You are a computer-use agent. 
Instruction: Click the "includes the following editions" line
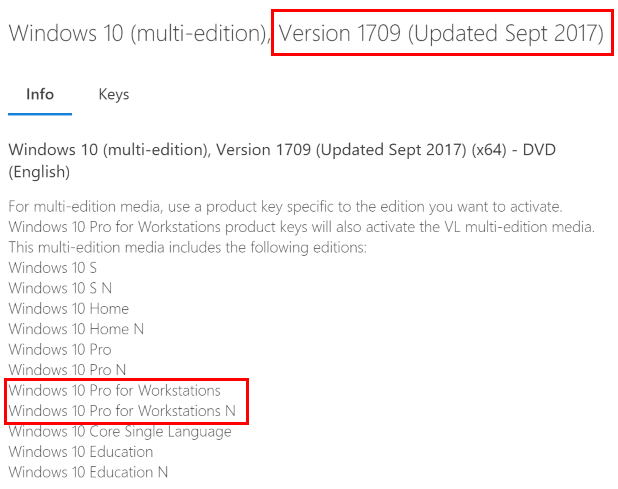187,247
